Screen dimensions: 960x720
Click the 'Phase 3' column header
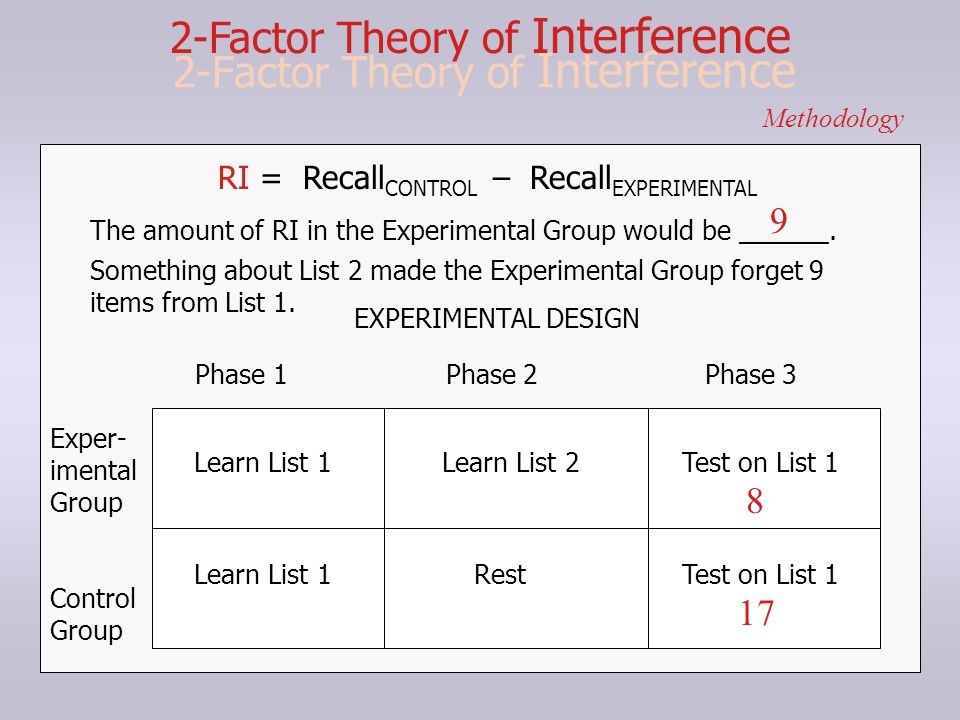751,375
